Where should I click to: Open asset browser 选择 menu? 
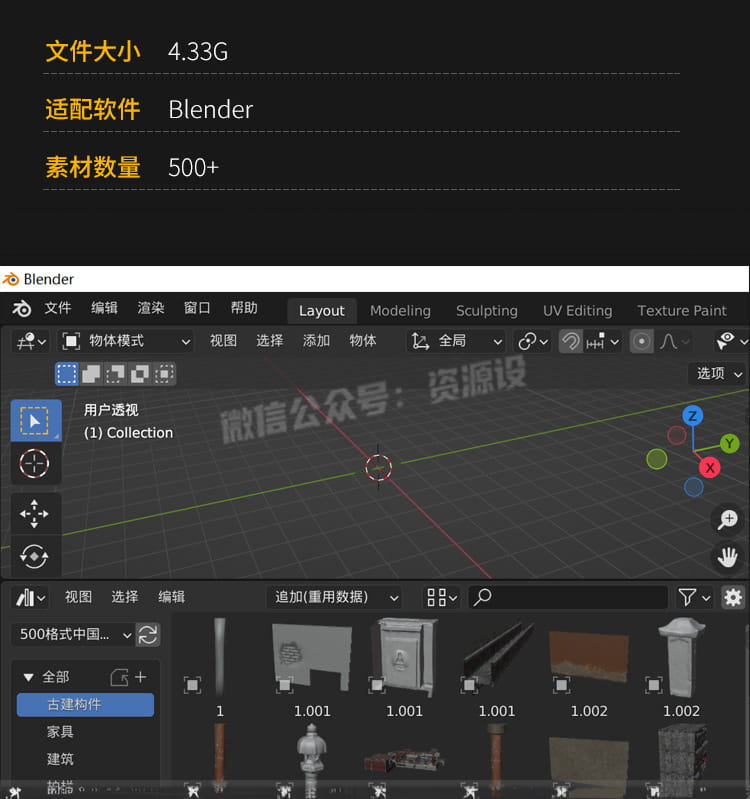[x=125, y=597]
